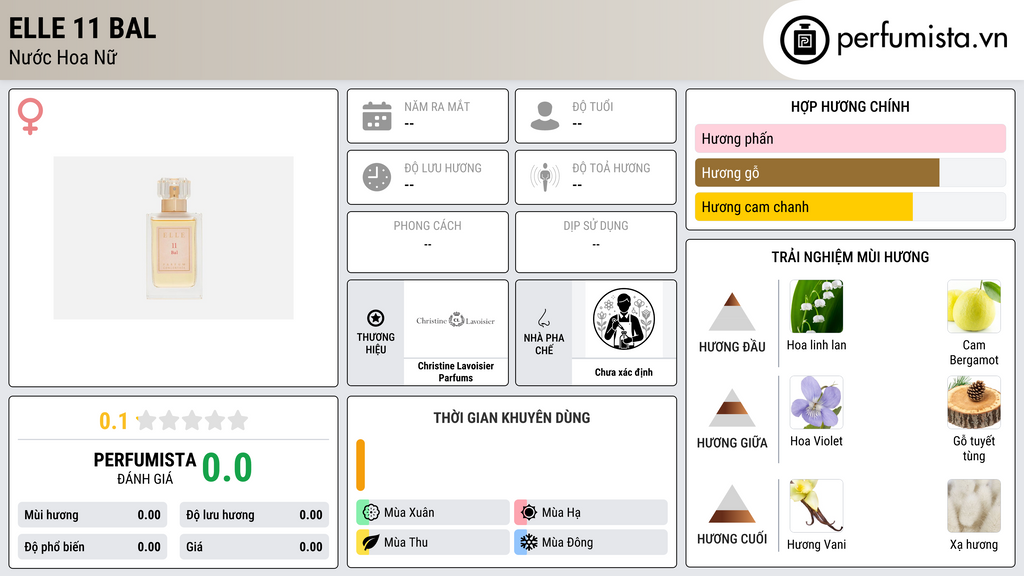Select the Mùa Hạ season button
This screenshot has width=1024, height=576.
(x=591, y=513)
